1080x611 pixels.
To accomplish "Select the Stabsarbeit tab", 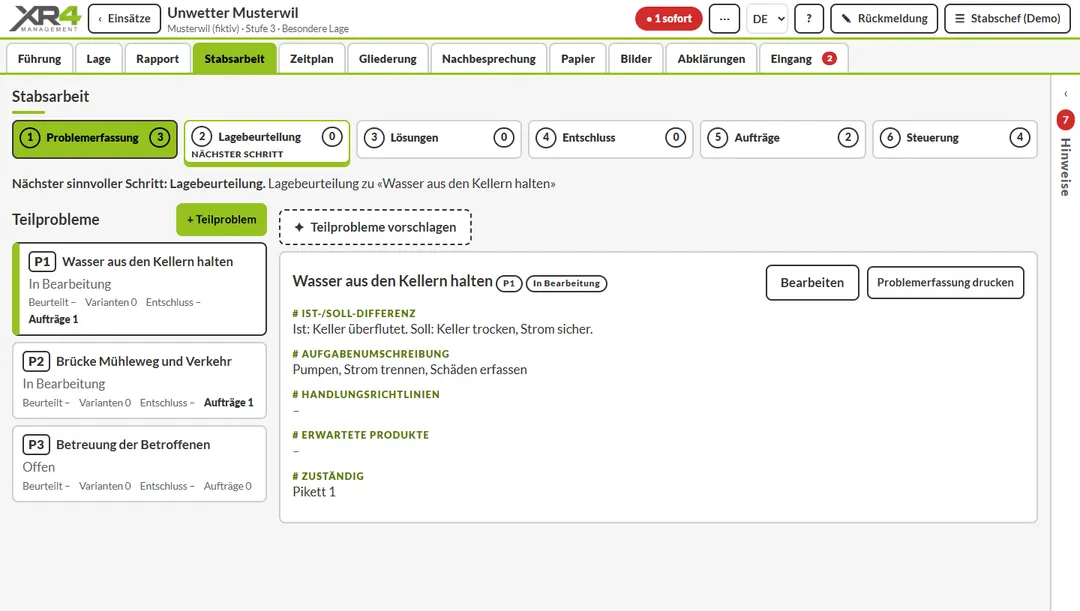I will pyautogui.click(x=234, y=59).
